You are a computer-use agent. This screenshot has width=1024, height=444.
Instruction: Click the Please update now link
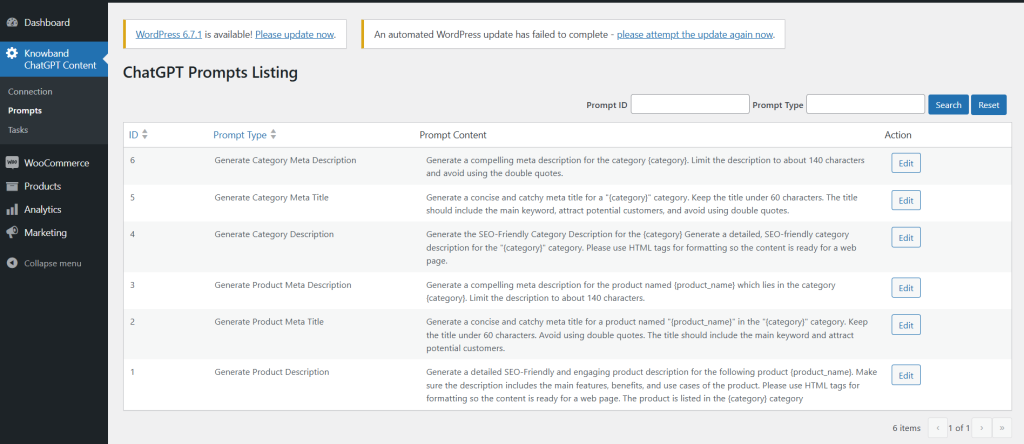(x=295, y=35)
